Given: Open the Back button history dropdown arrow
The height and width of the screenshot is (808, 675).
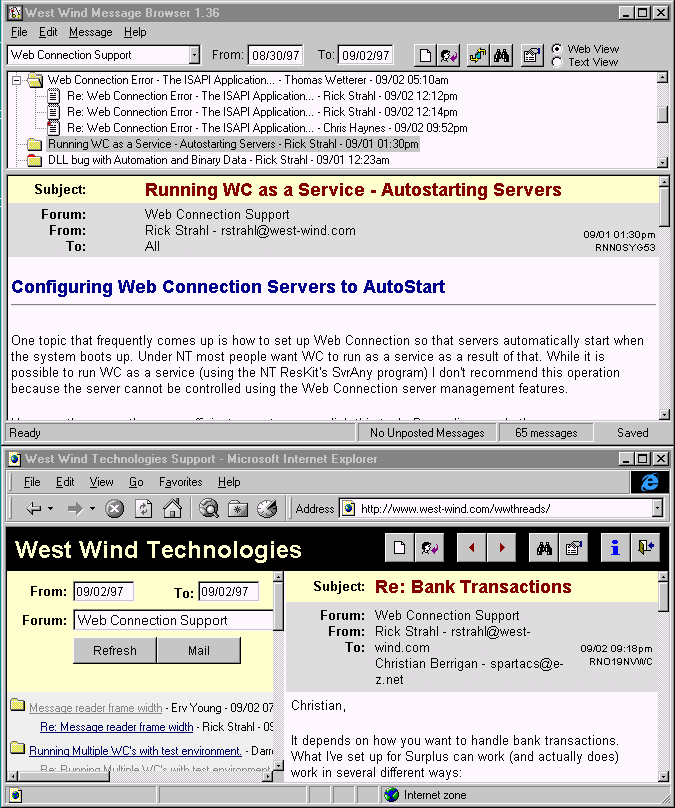Looking at the screenshot, I should click(50, 509).
